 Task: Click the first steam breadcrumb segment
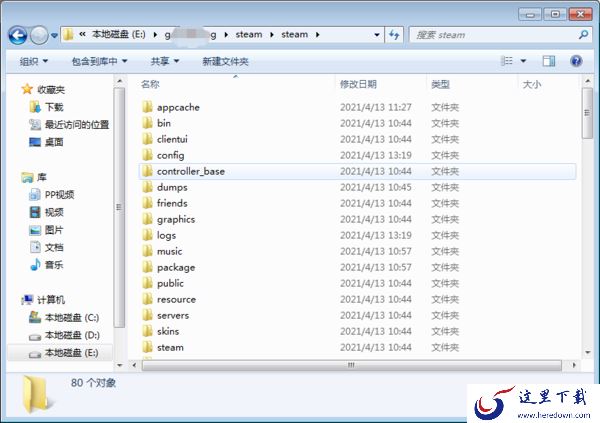click(249, 35)
